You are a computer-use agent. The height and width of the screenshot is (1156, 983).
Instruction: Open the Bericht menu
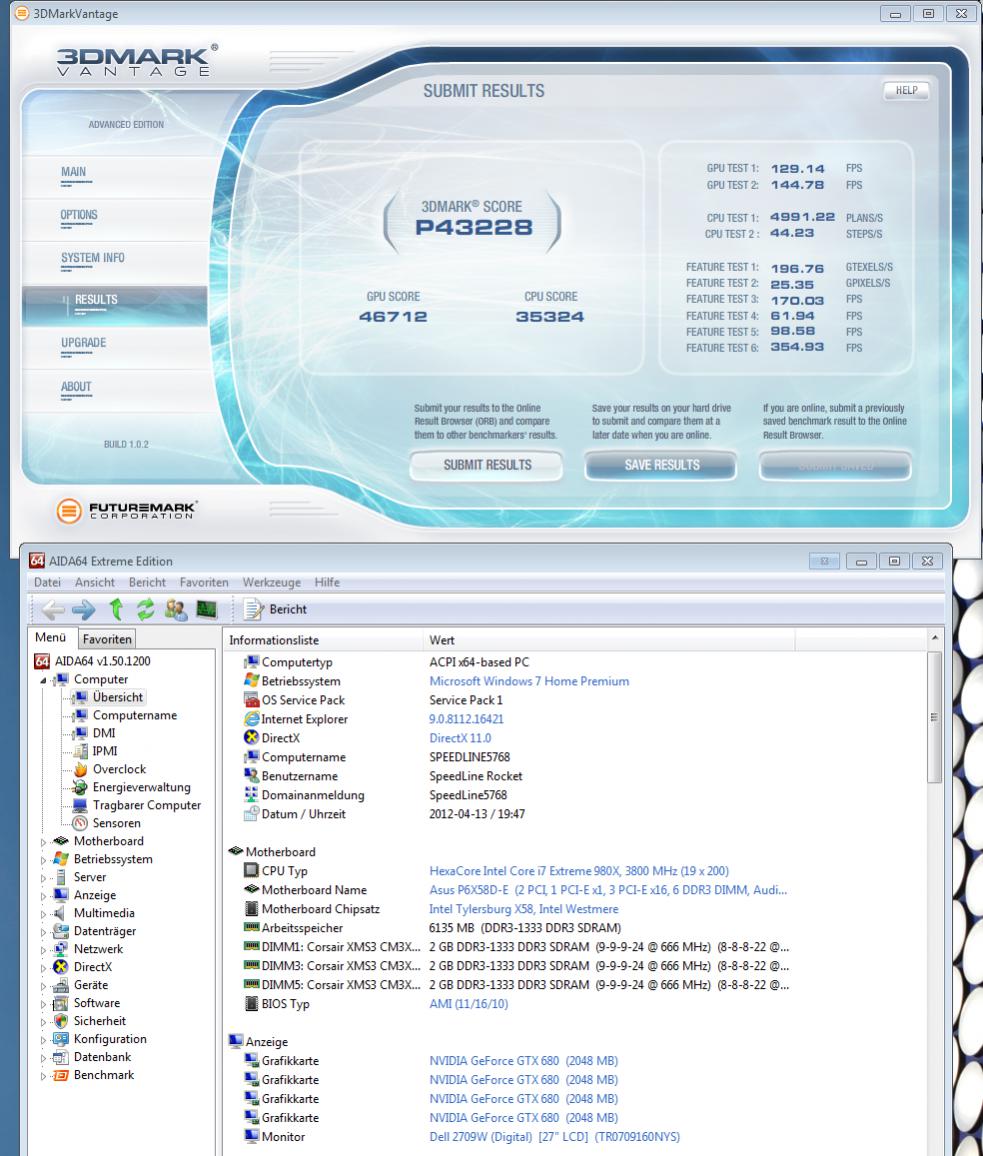coord(147,582)
